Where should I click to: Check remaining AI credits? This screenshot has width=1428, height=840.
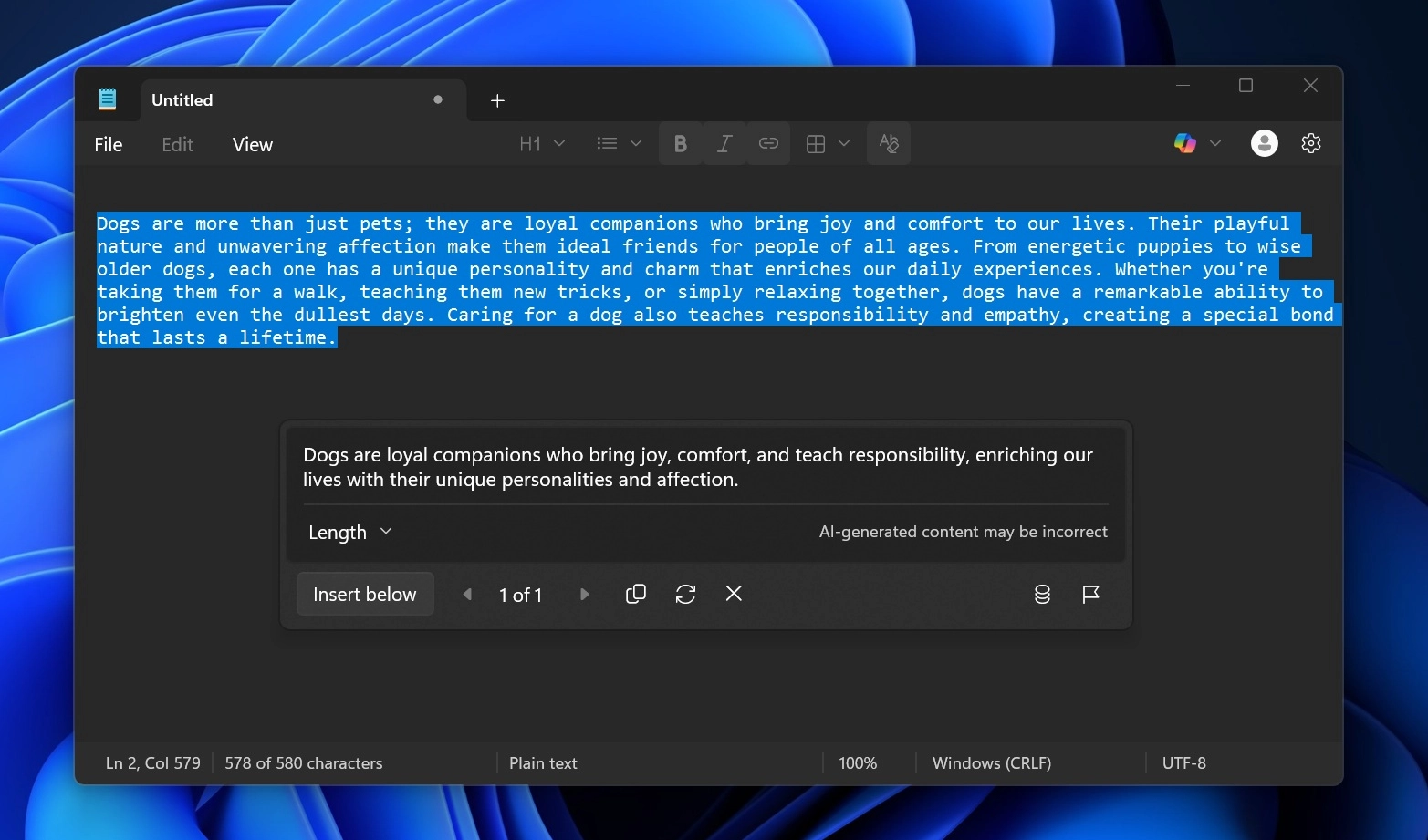click(x=1041, y=594)
